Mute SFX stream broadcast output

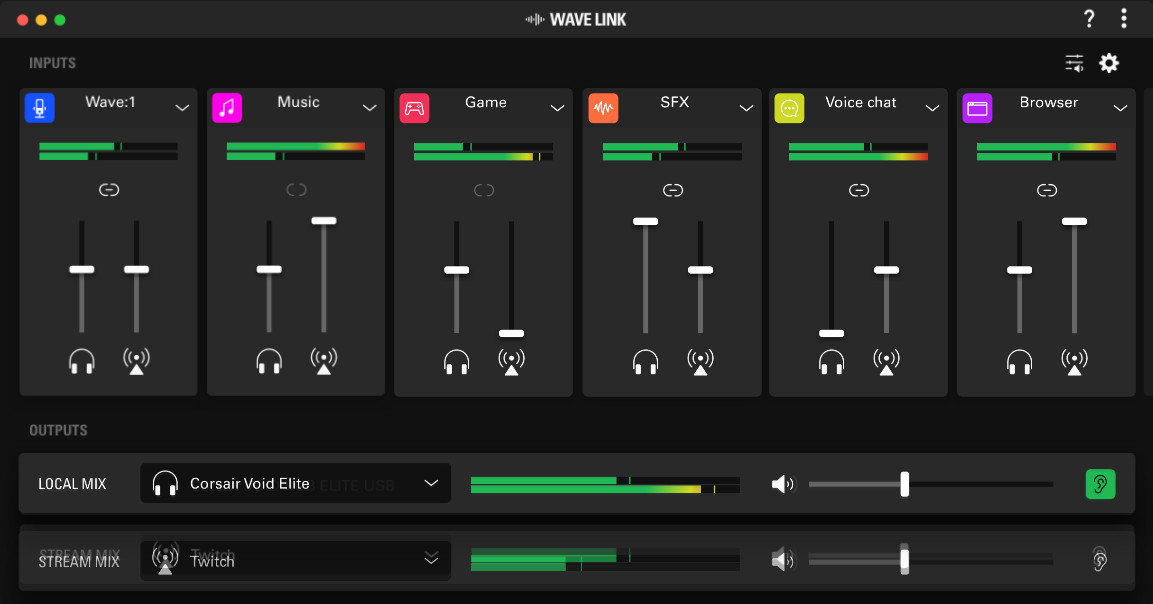(x=701, y=362)
